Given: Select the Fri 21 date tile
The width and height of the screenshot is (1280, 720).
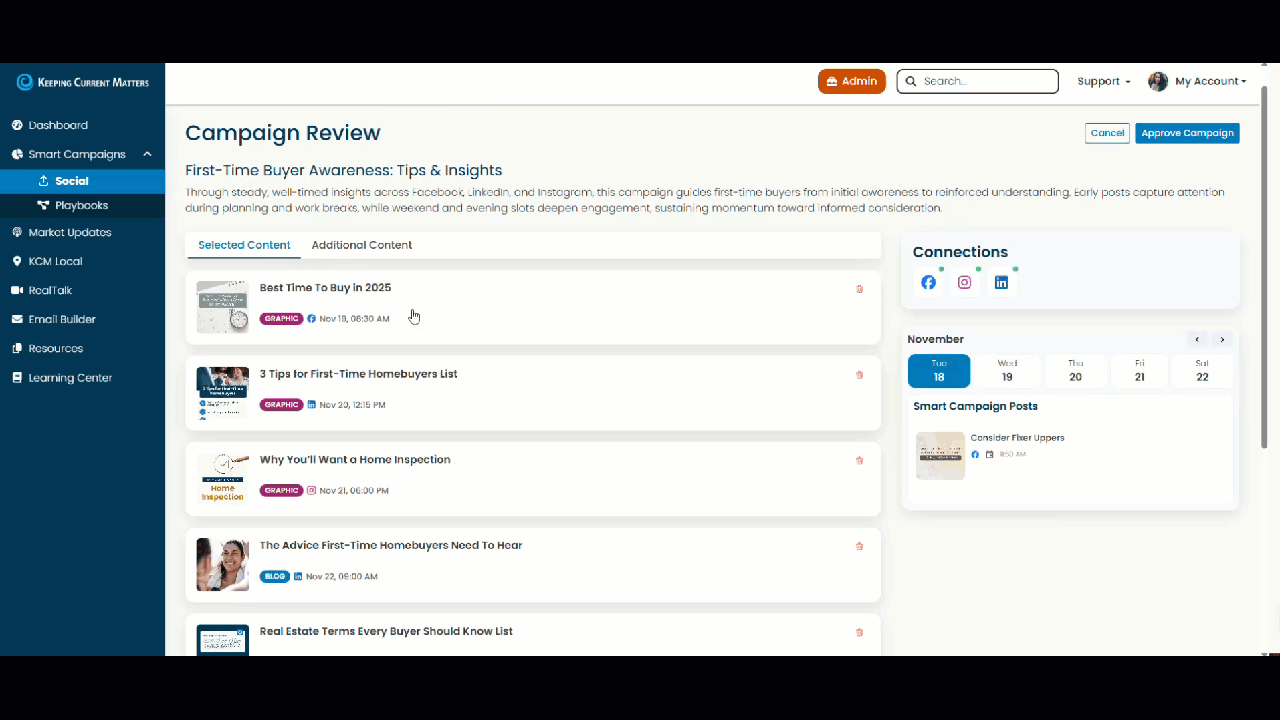Looking at the screenshot, I should point(1139,370).
